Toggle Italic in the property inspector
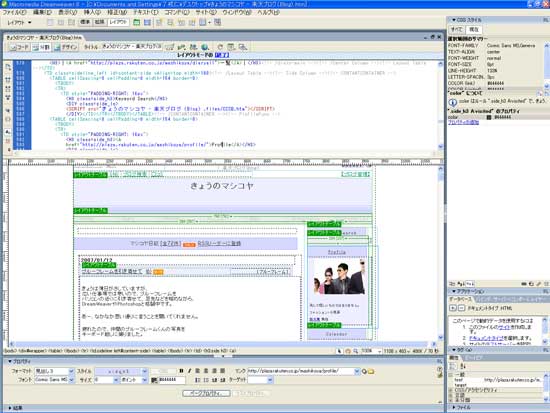550x413 pixels. [189, 371]
